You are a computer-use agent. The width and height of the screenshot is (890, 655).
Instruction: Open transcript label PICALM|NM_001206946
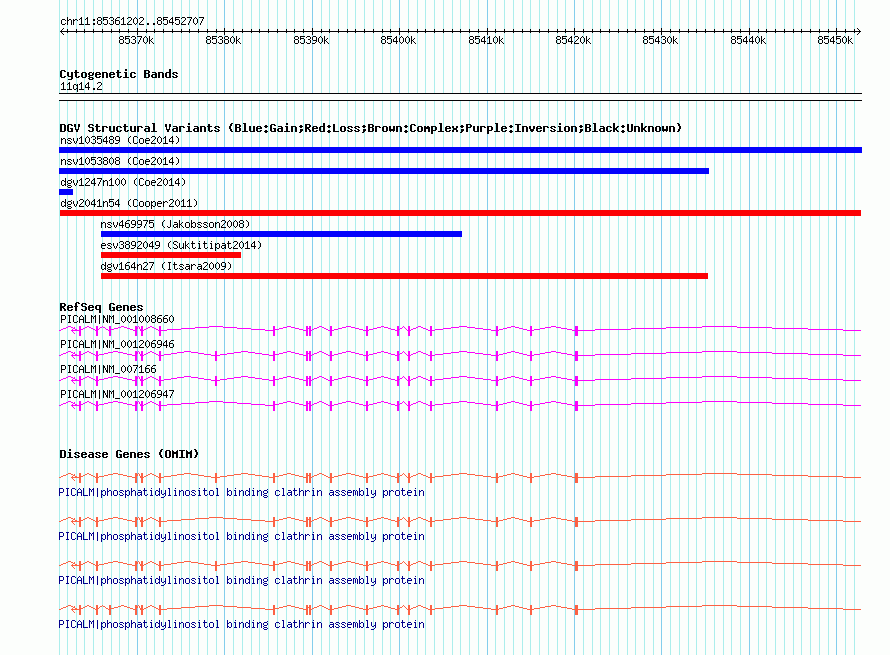pos(117,344)
